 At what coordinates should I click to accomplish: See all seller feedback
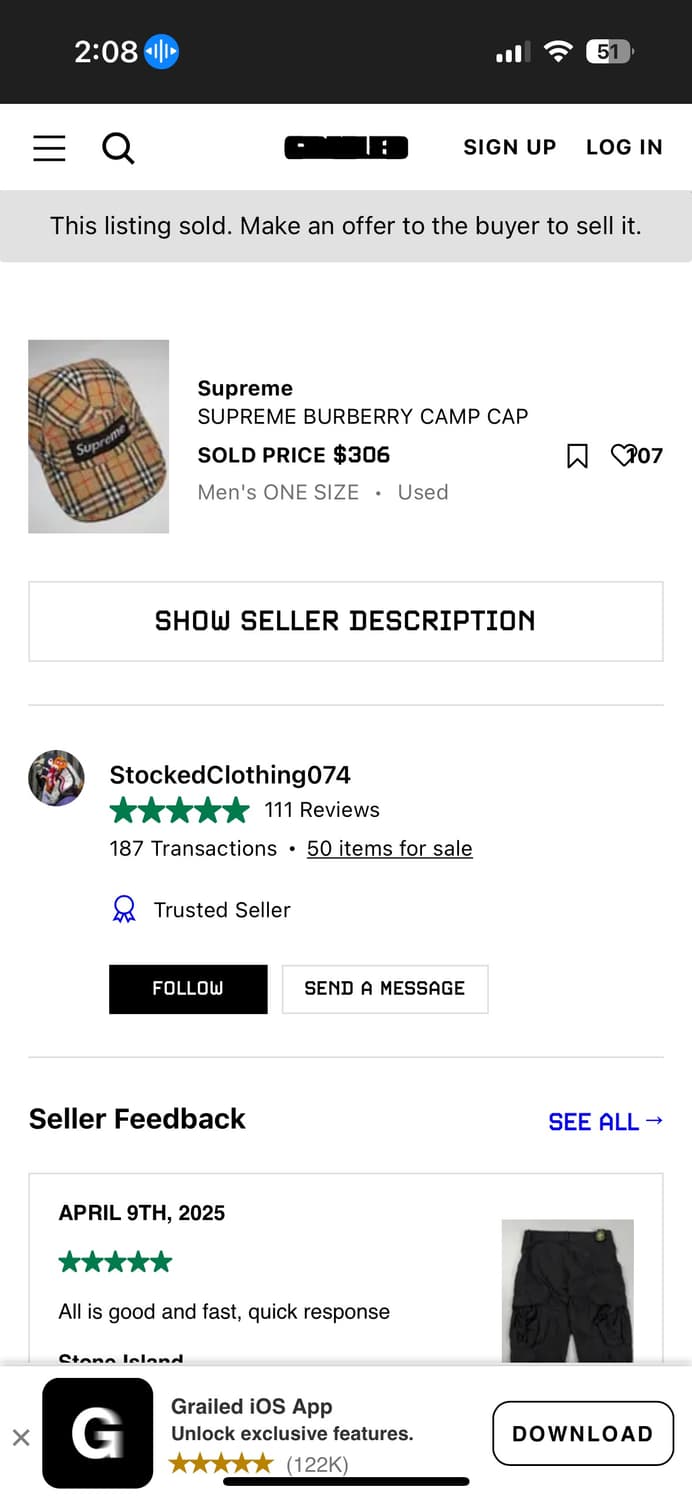click(605, 1121)
